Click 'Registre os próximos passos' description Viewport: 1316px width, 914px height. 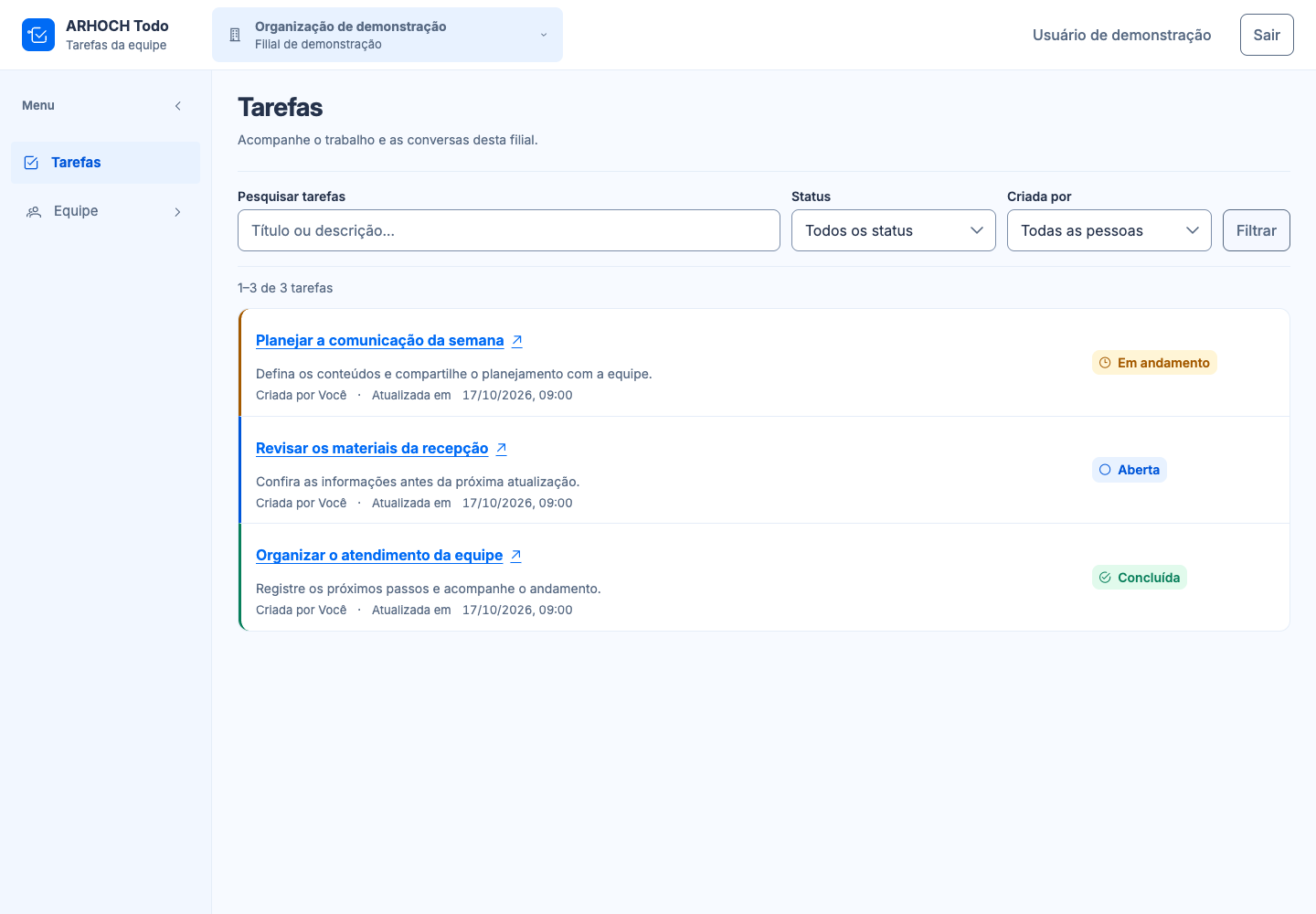point(429,589)
